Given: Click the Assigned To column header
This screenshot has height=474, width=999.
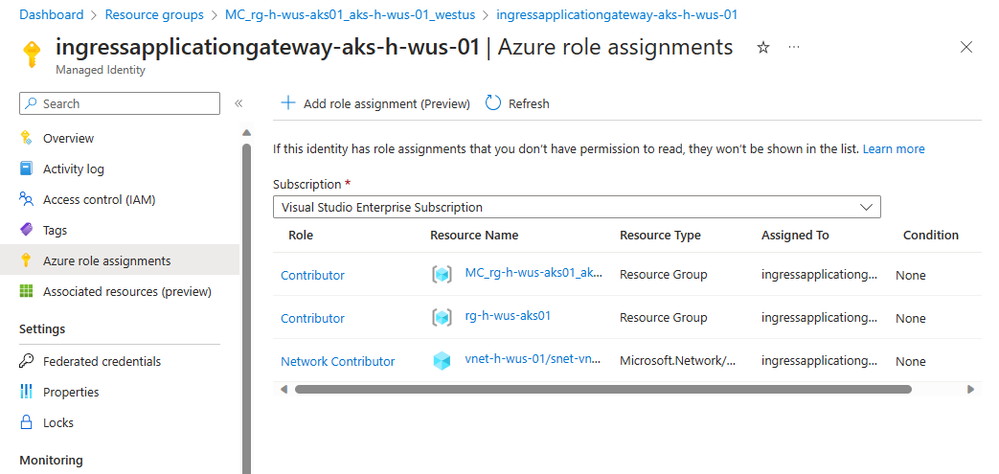Looking at the screenshot, I should tap(795, 235).
